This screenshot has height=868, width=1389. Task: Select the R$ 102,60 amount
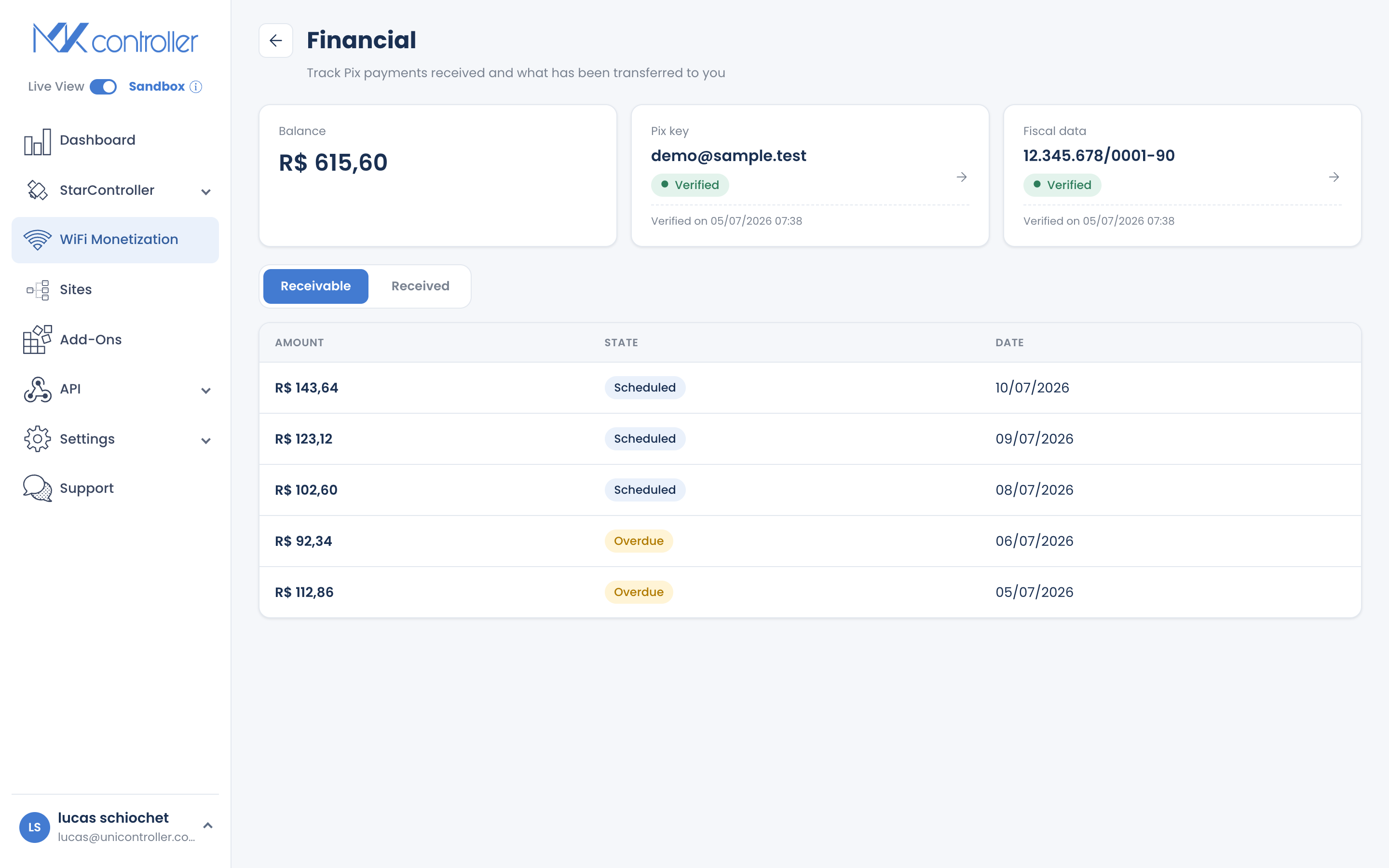click(306, 489)
